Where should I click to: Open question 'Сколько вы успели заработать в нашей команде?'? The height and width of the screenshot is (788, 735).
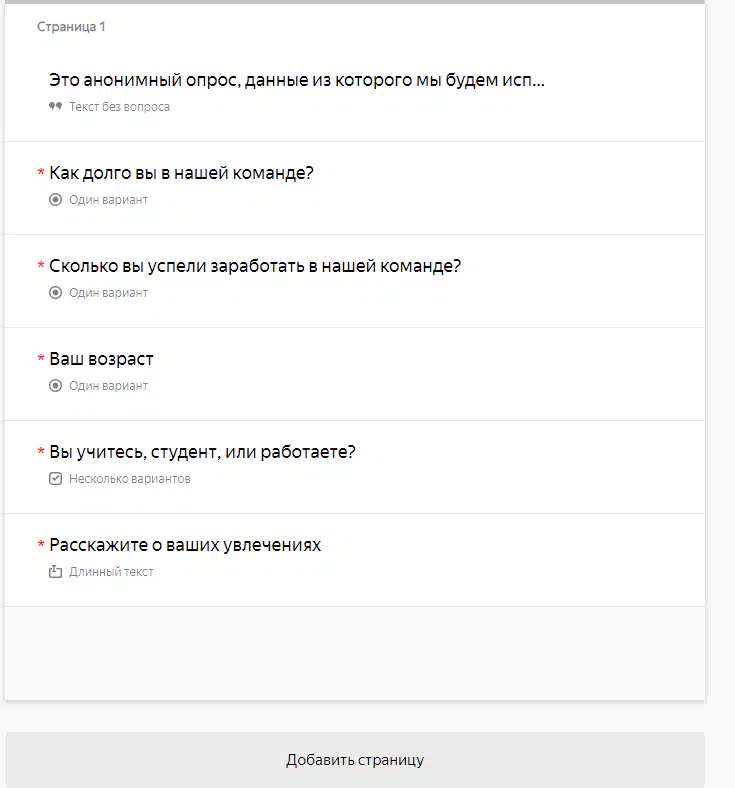(x=255, y=266)
